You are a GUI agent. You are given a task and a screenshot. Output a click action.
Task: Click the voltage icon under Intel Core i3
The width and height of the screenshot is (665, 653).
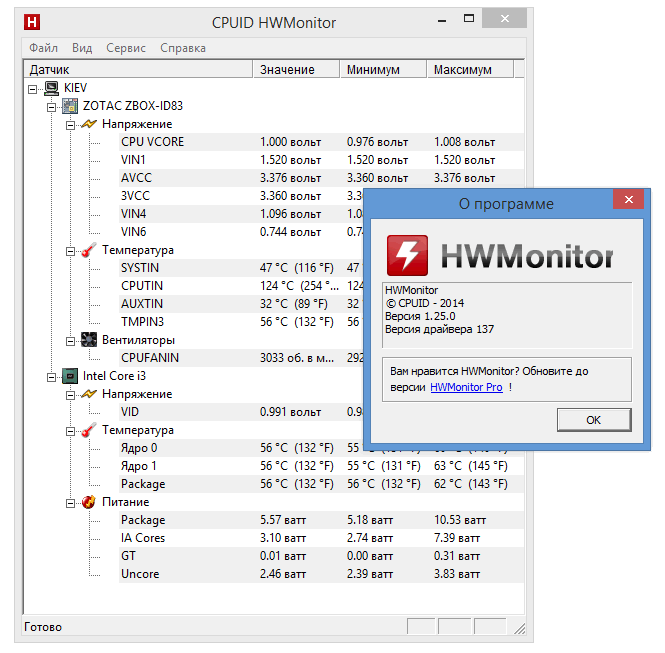89,394
